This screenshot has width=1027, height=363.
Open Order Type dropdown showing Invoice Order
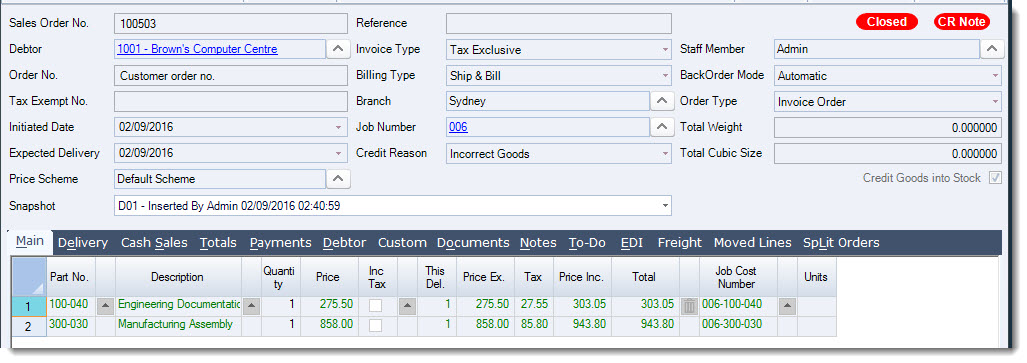996,102
